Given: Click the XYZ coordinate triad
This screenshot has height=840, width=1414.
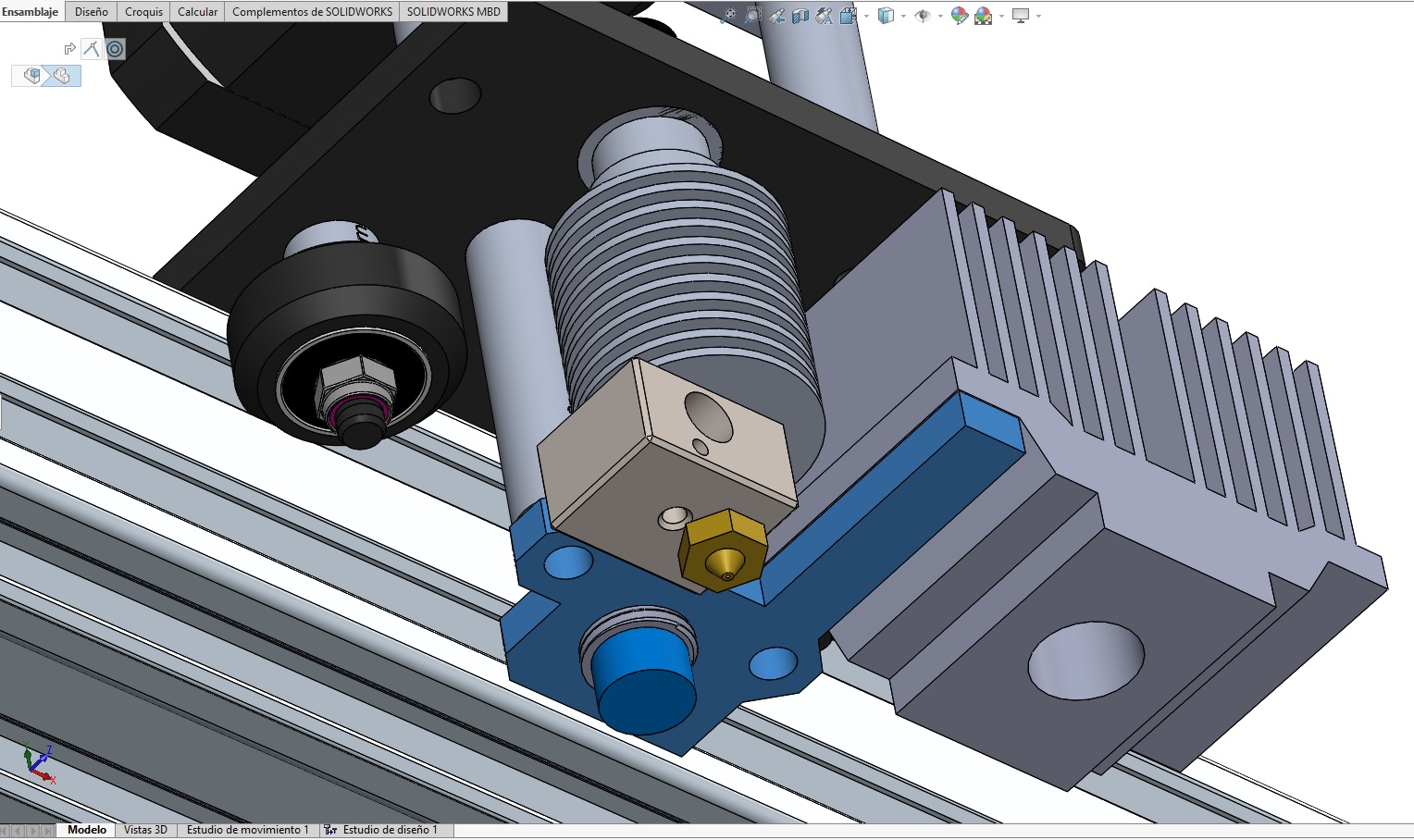Looking at the screenshot, I should (x=37, y=764).
